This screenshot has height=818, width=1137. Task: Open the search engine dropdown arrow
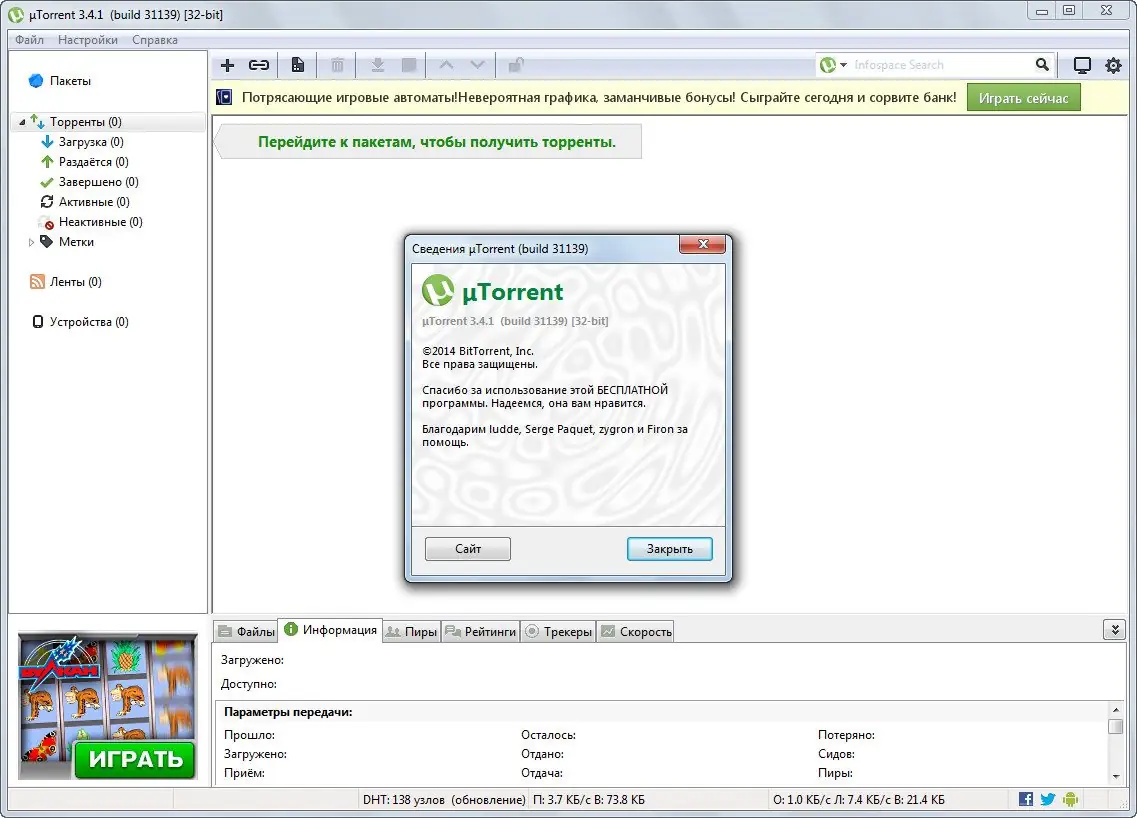pyautogui.click(x=843, y=65)
